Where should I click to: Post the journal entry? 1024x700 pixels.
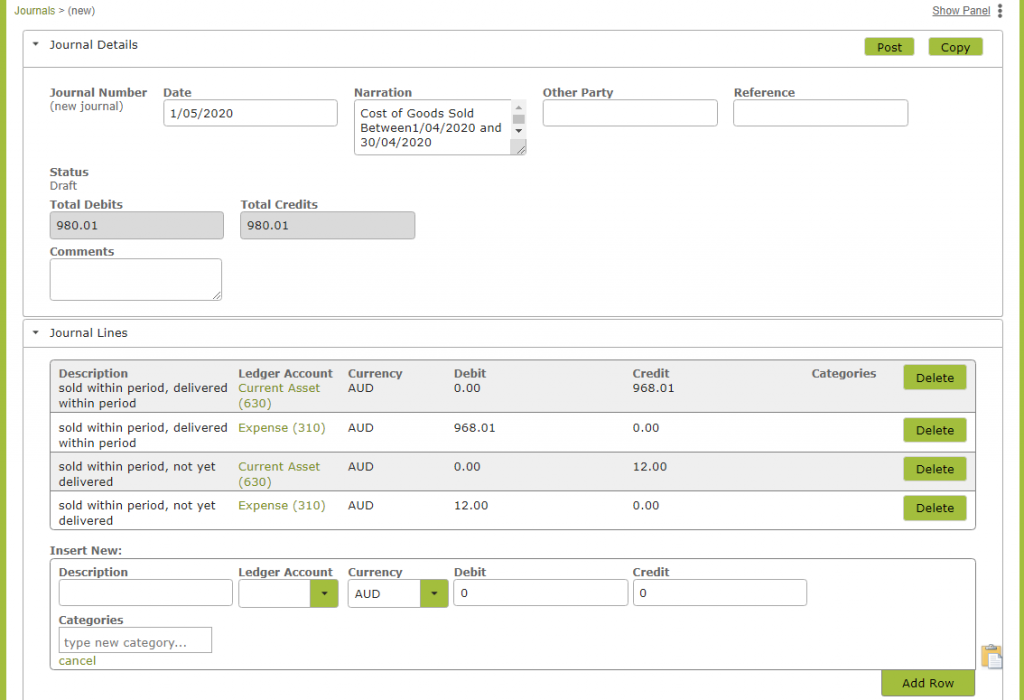(x=888, y=46)
